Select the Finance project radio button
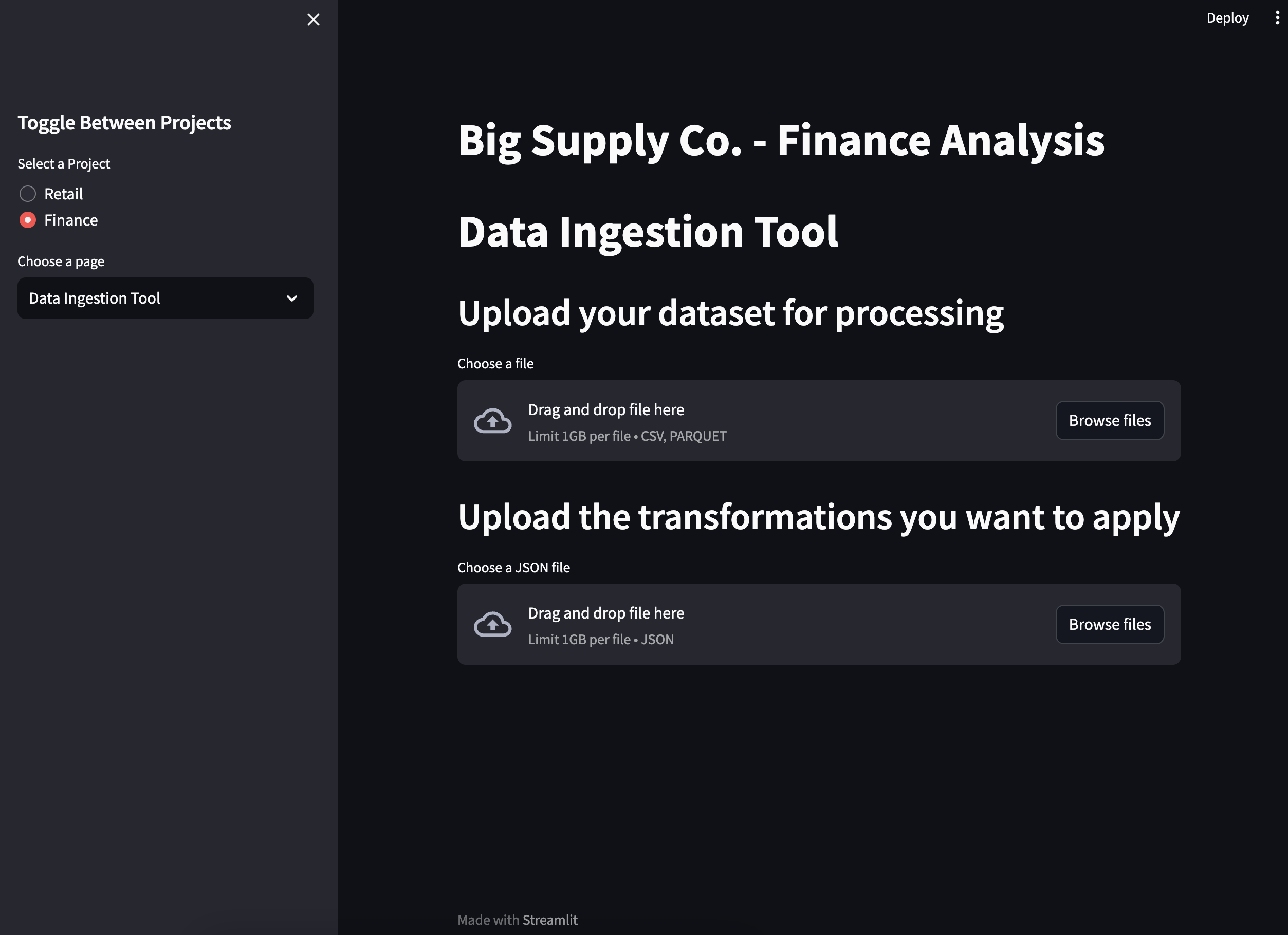Screen dimensions: 1288x935 (x=28, y=220)
